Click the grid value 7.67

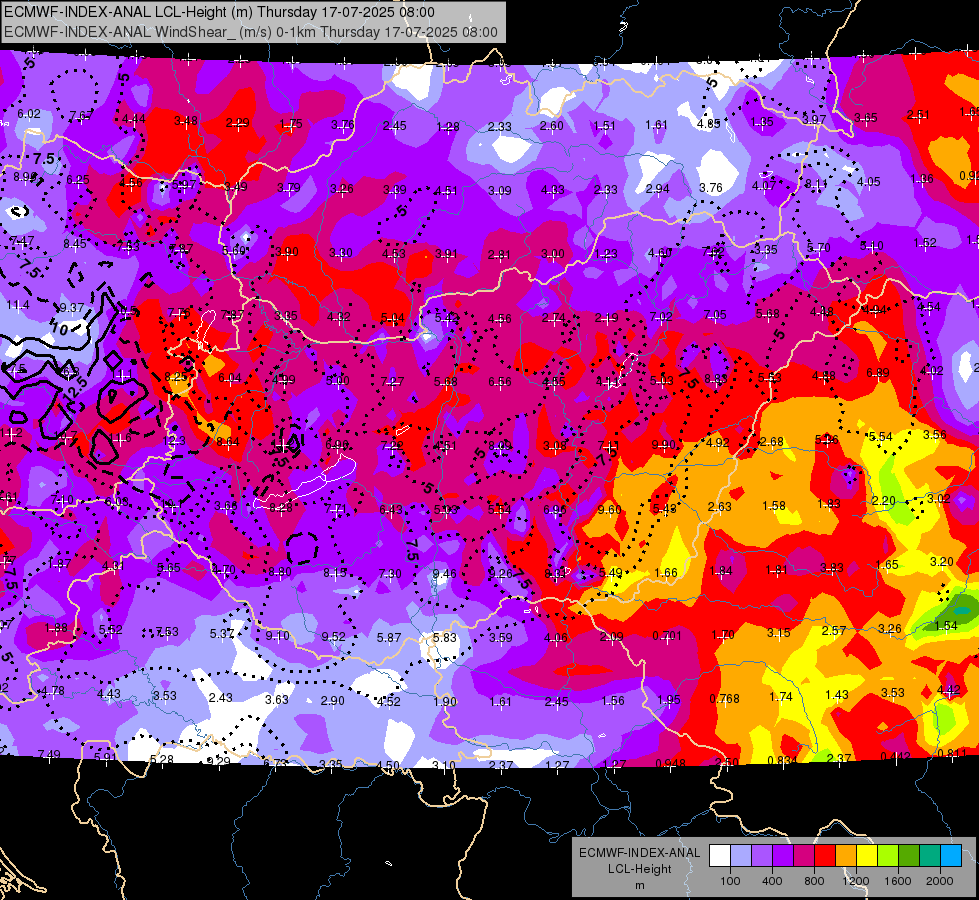tap(81, 116)
